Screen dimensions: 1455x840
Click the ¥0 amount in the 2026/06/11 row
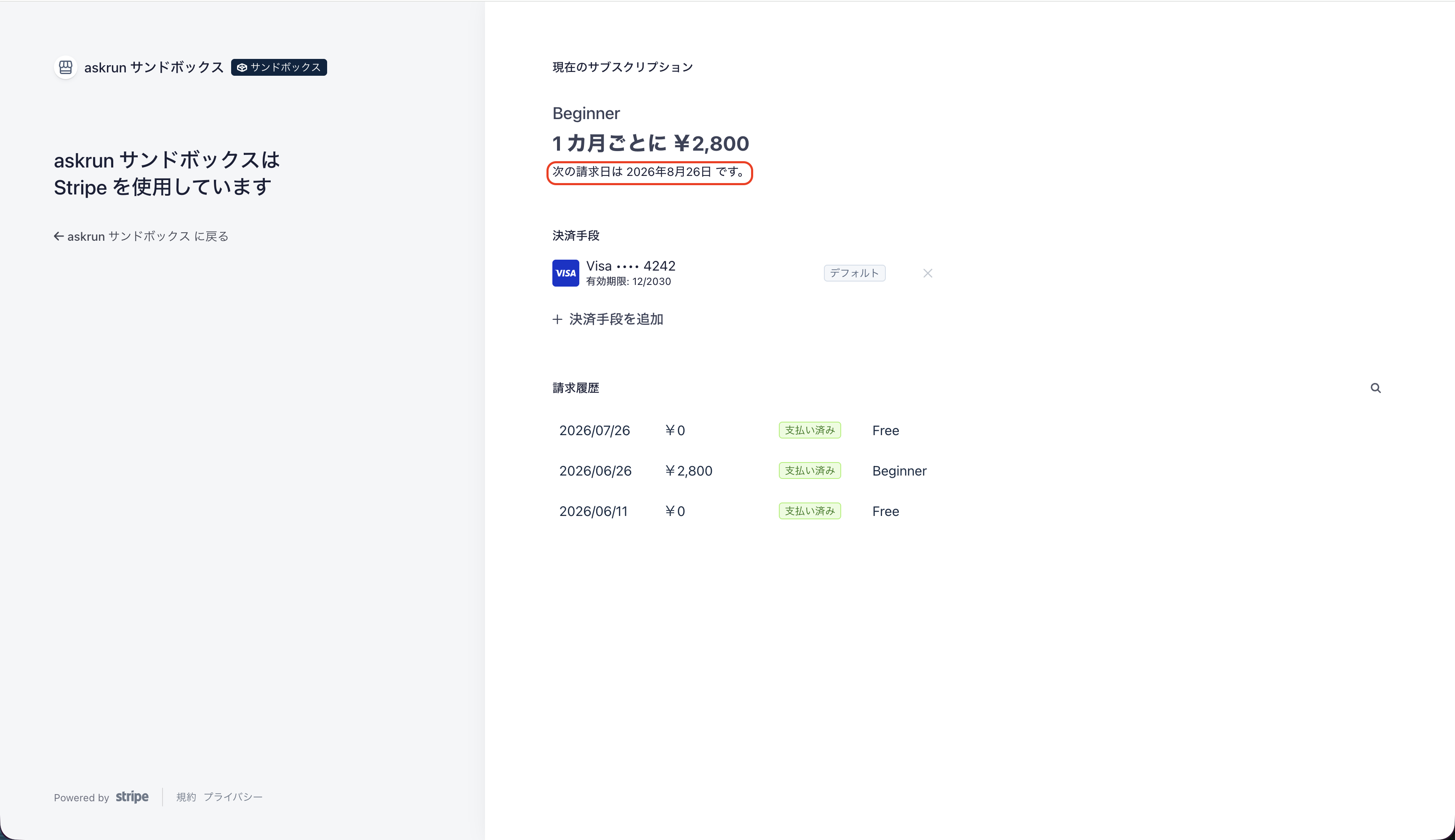[x=675, y=511]
